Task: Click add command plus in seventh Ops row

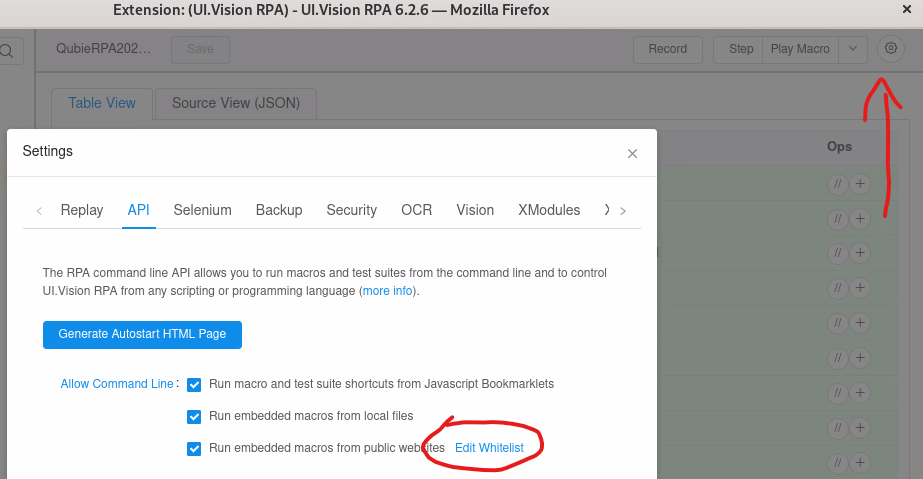Action: (860, 392)
